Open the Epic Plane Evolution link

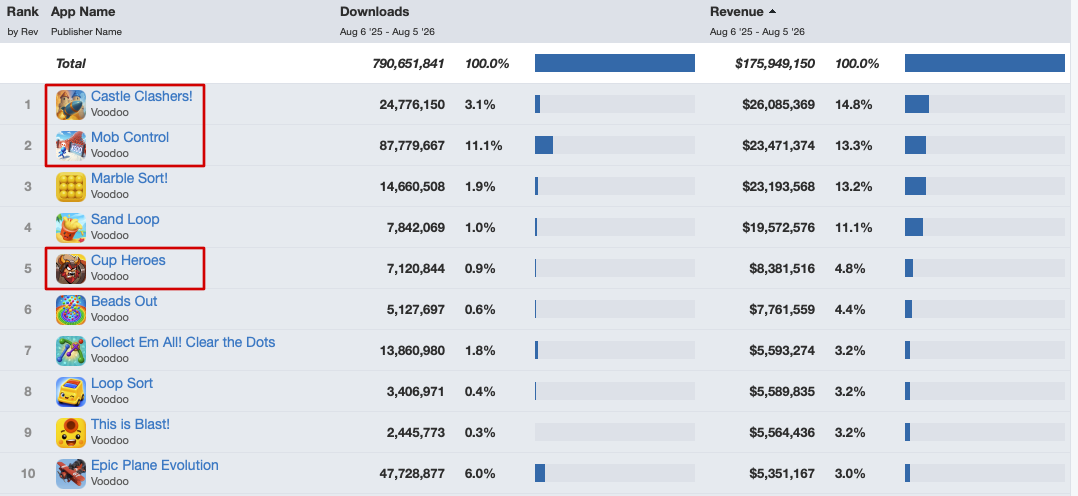(155, 465)
